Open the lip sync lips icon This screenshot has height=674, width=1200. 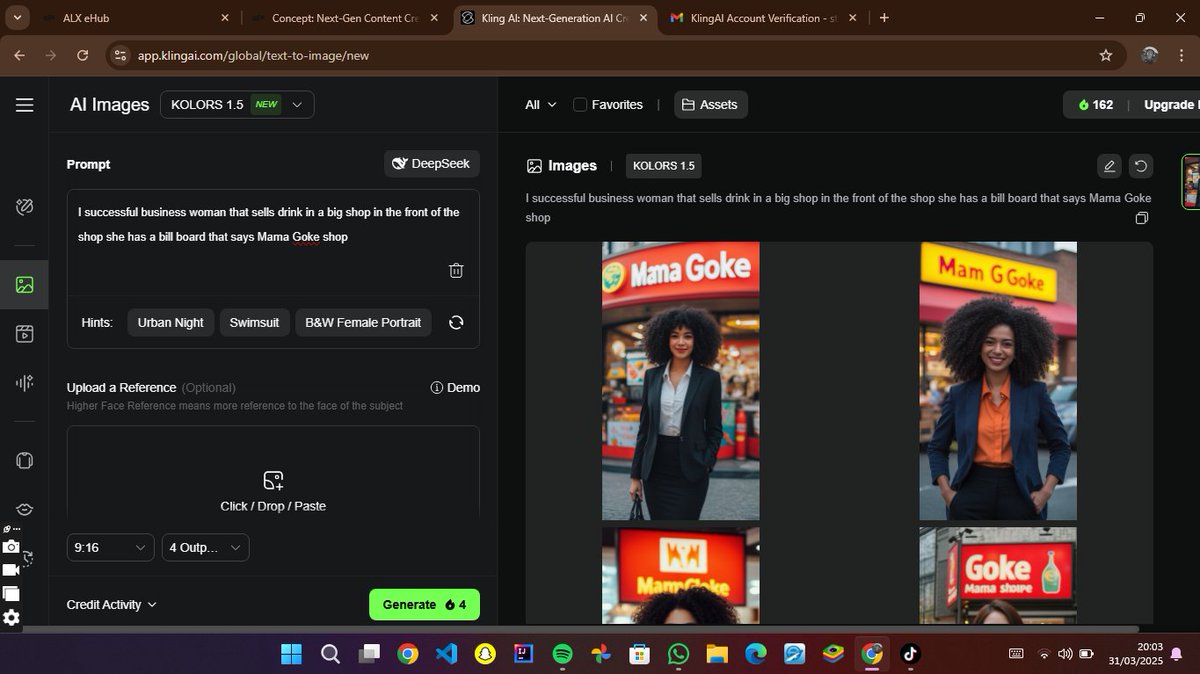pyautogui.click(x=25, y=510)
